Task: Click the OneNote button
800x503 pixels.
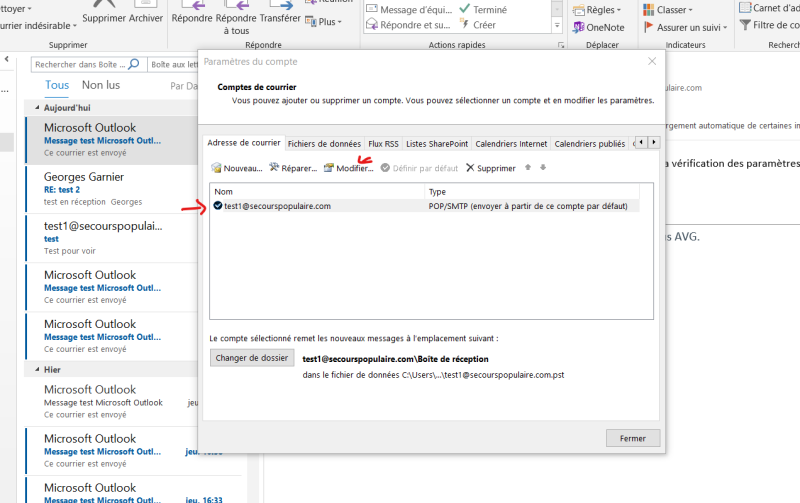Action: point(598,28)
